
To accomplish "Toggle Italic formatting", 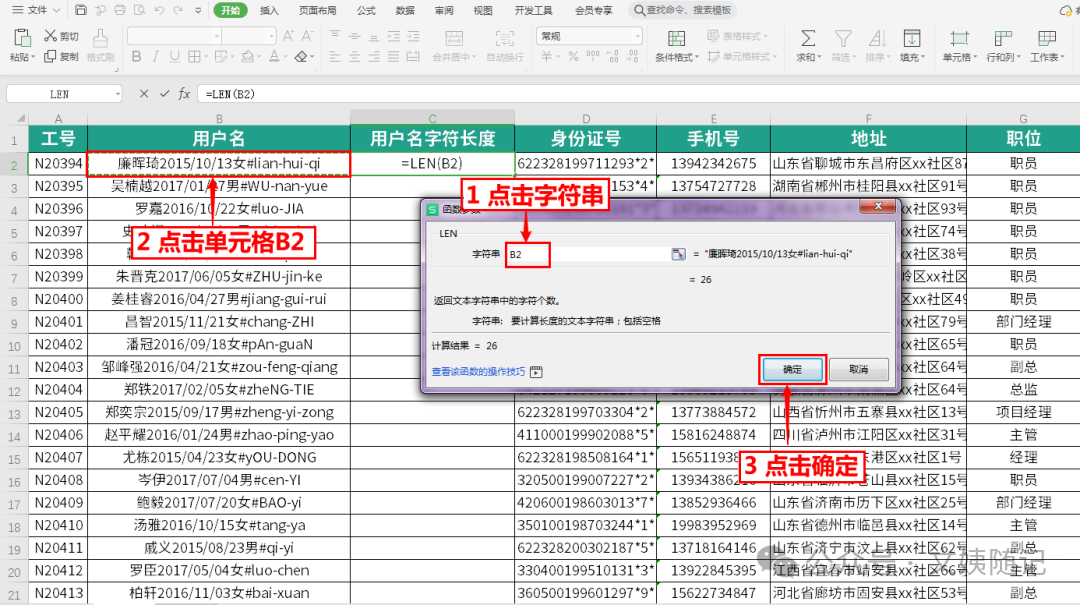I will coord(156,57).
